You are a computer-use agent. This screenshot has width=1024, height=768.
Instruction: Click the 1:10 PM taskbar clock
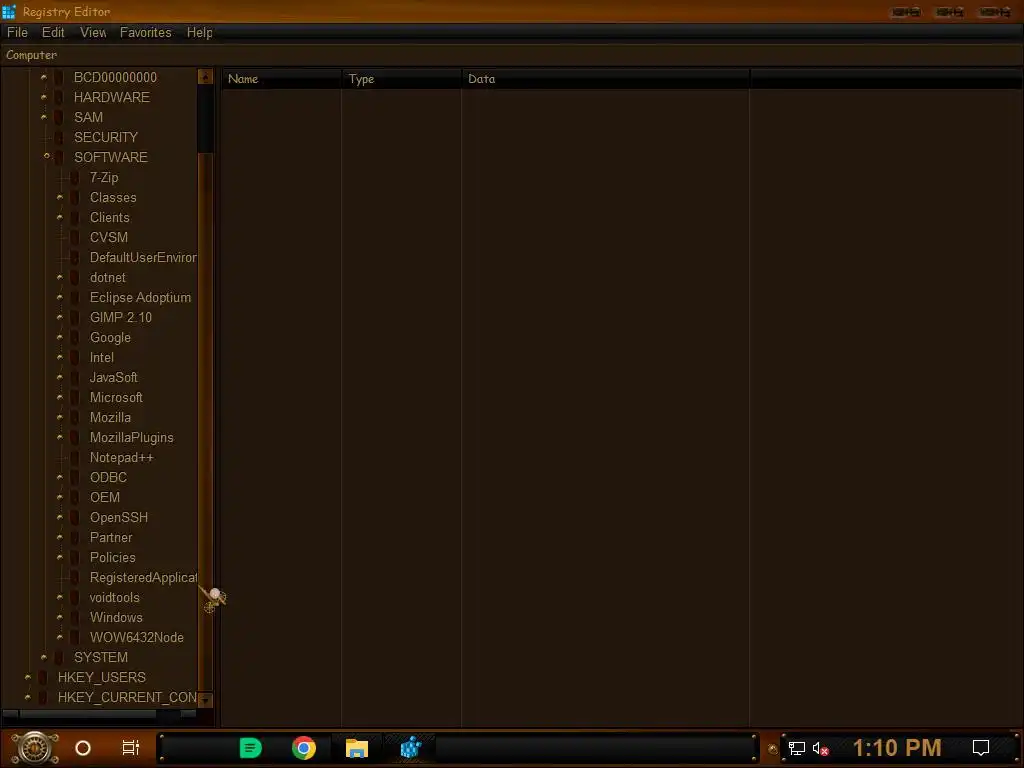click(x=897, y=748)
